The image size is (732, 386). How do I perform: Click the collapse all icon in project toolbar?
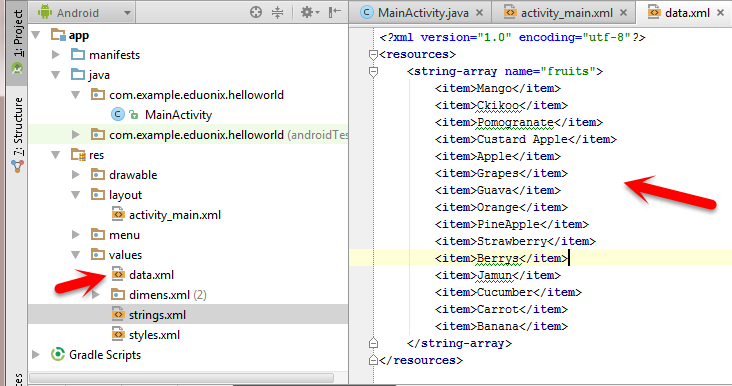278,13
